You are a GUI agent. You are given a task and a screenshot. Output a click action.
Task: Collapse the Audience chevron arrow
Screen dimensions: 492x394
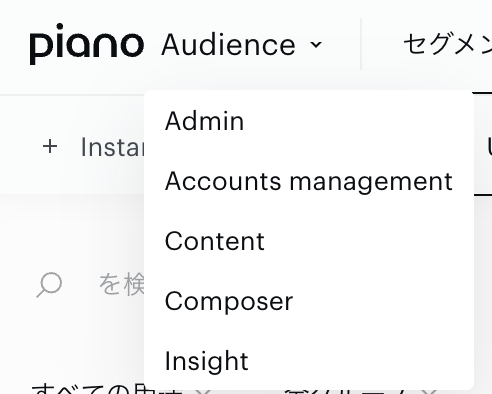point(315,44)
